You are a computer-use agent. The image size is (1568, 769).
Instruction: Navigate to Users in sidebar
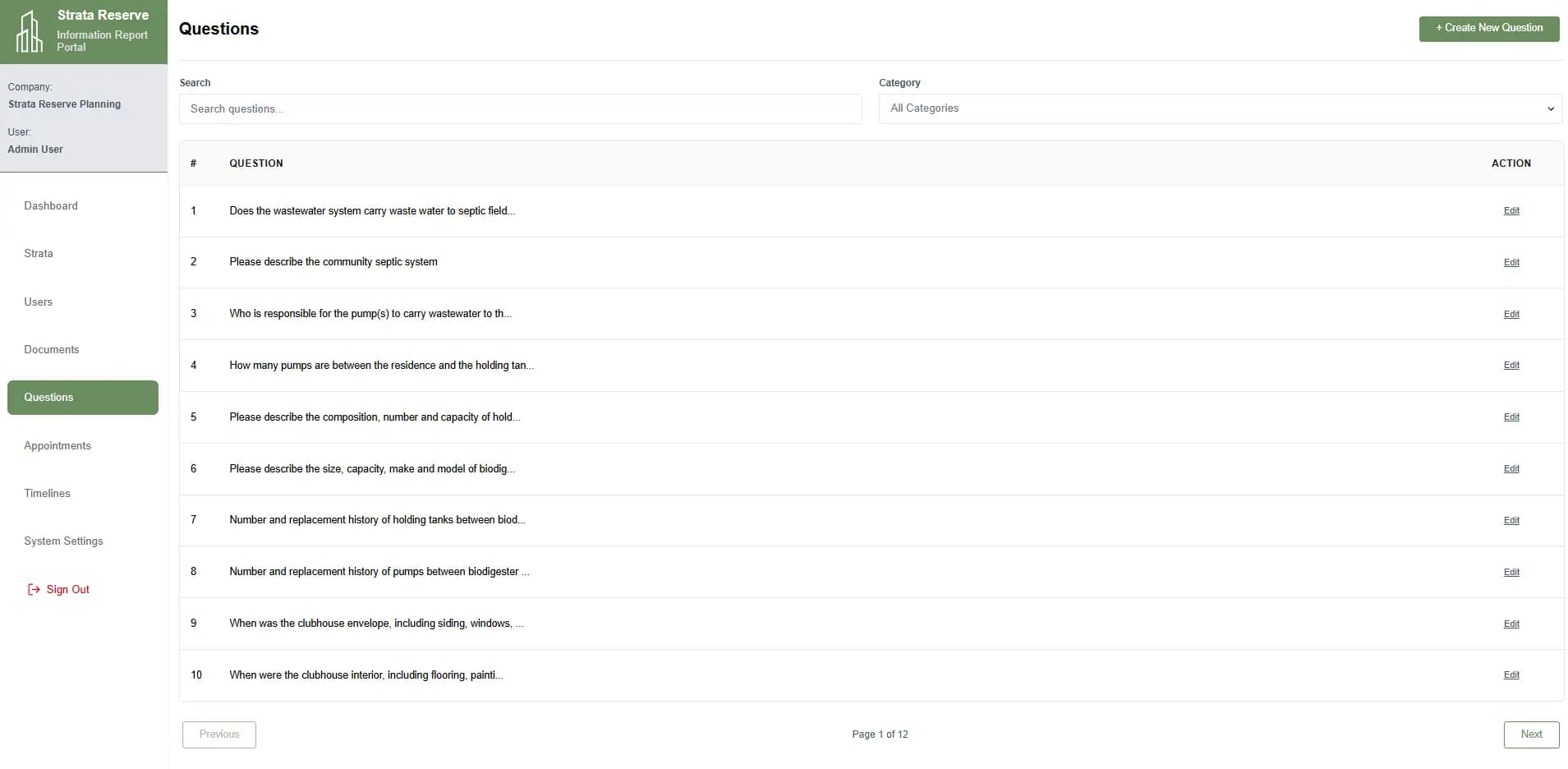(39, 302)
